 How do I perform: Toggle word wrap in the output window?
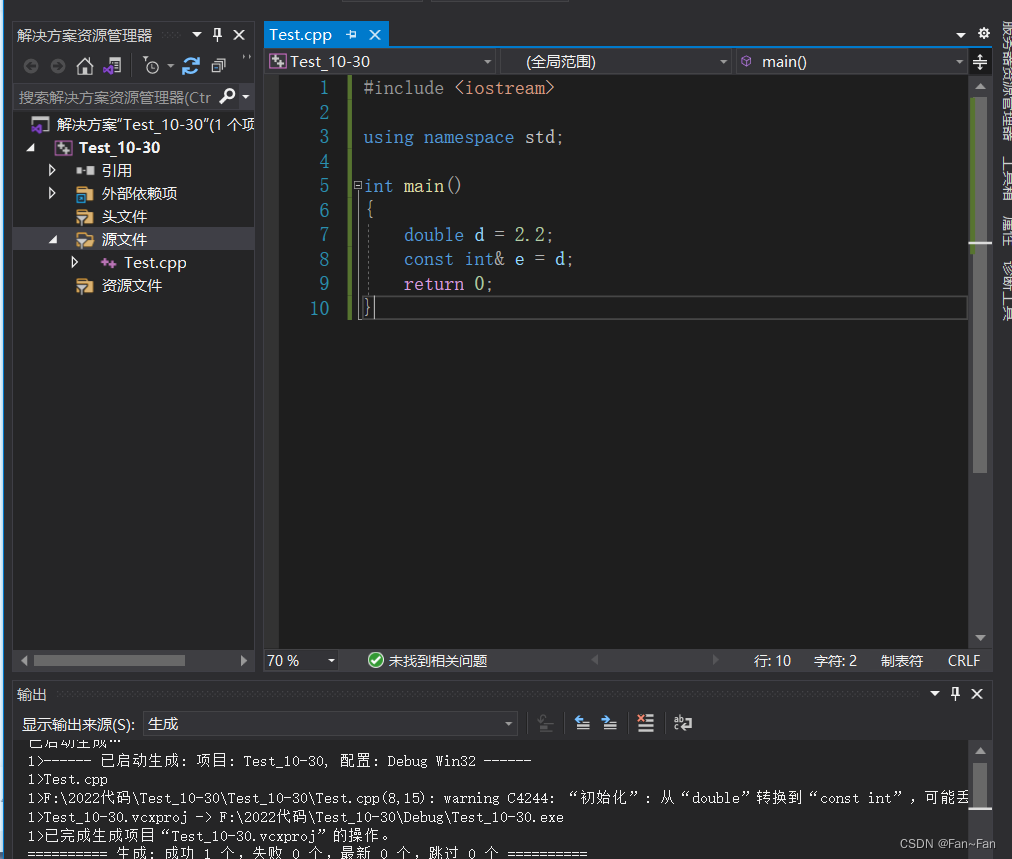click(683, 723)
